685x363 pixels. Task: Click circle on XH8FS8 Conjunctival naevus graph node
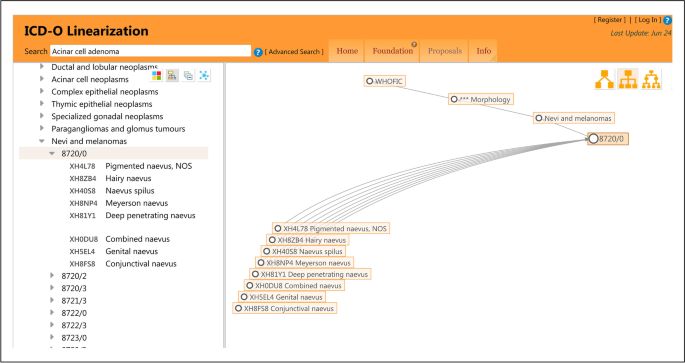(238, 308)
